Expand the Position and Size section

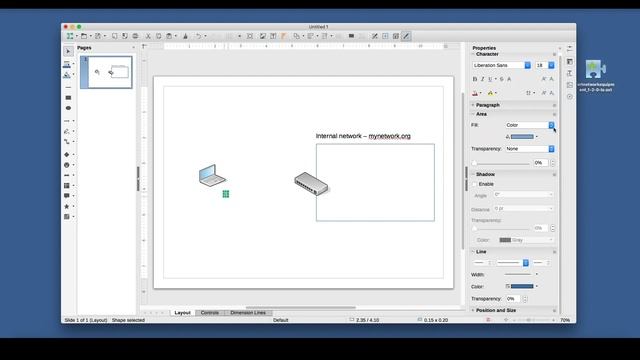(x=473, y=310)
